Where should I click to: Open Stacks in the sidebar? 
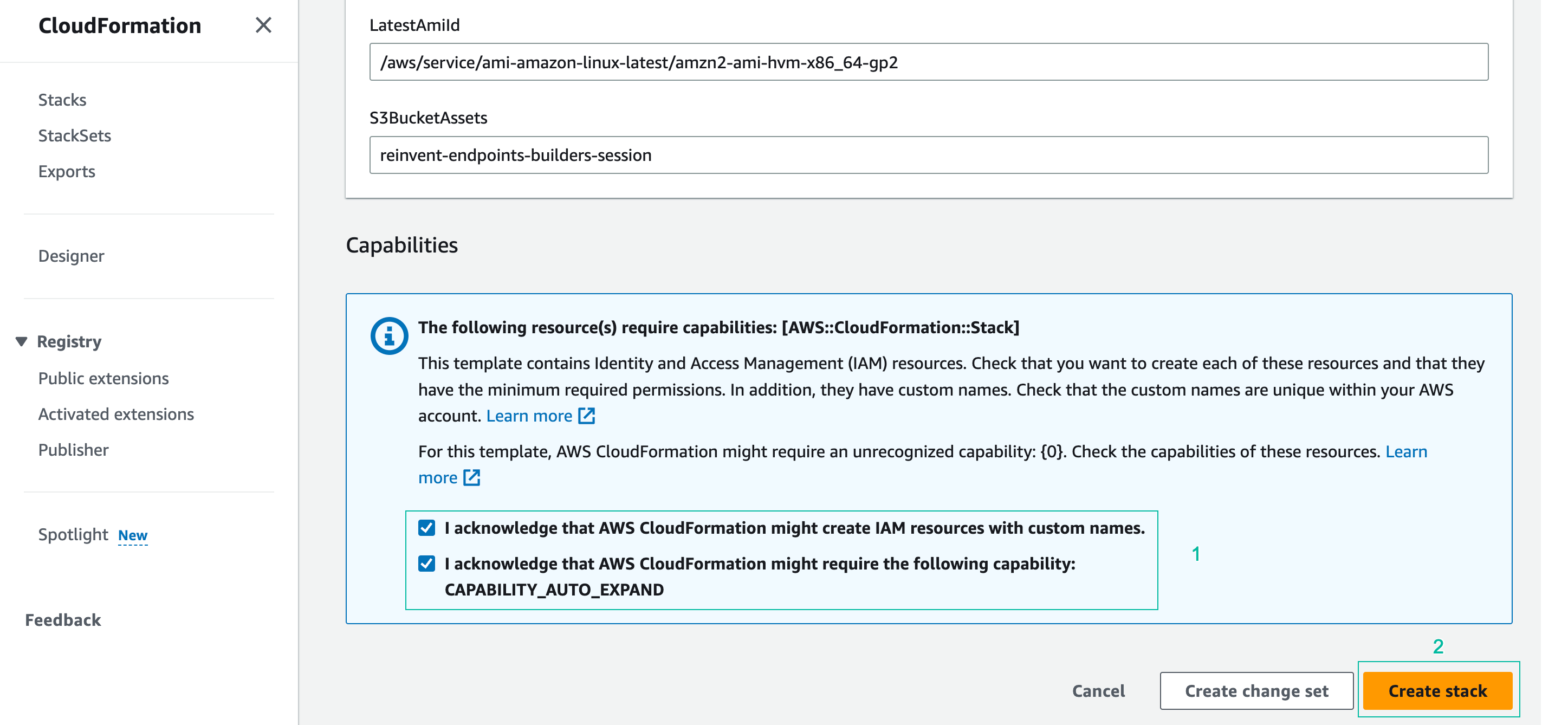[x=62, y=100]
